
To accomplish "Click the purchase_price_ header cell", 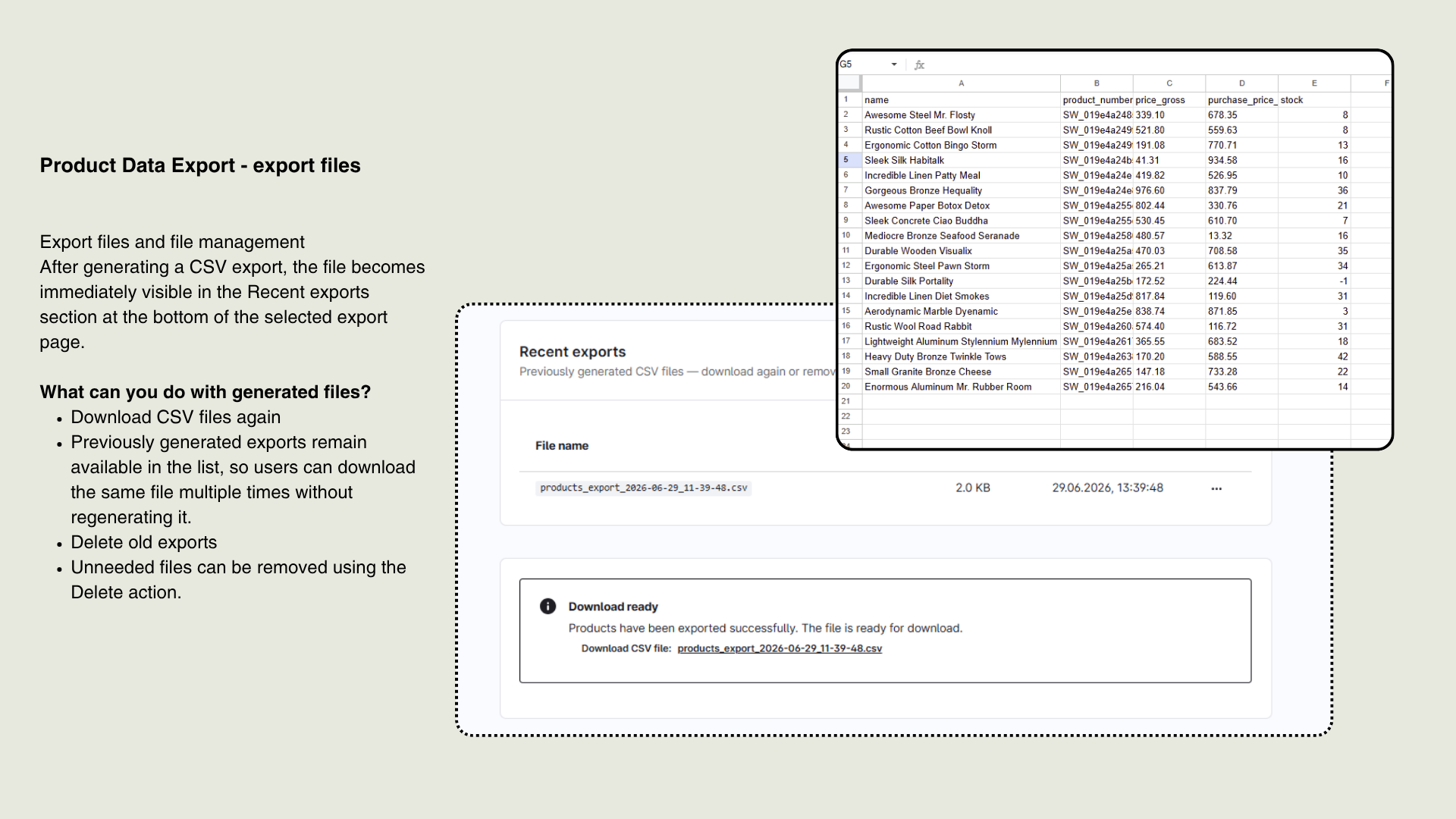I will (1241, 100).
